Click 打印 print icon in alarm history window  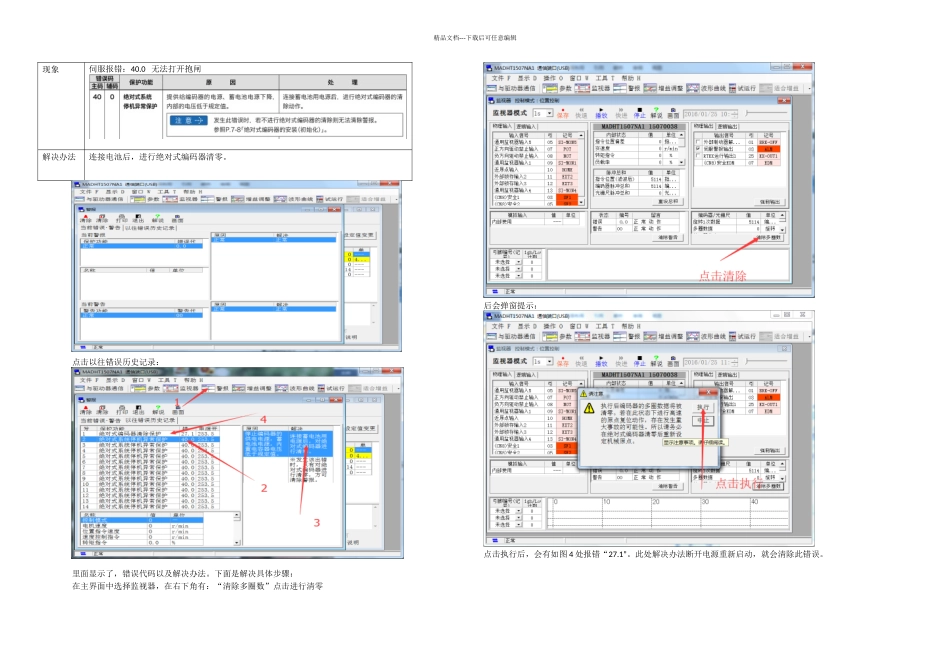122,410
